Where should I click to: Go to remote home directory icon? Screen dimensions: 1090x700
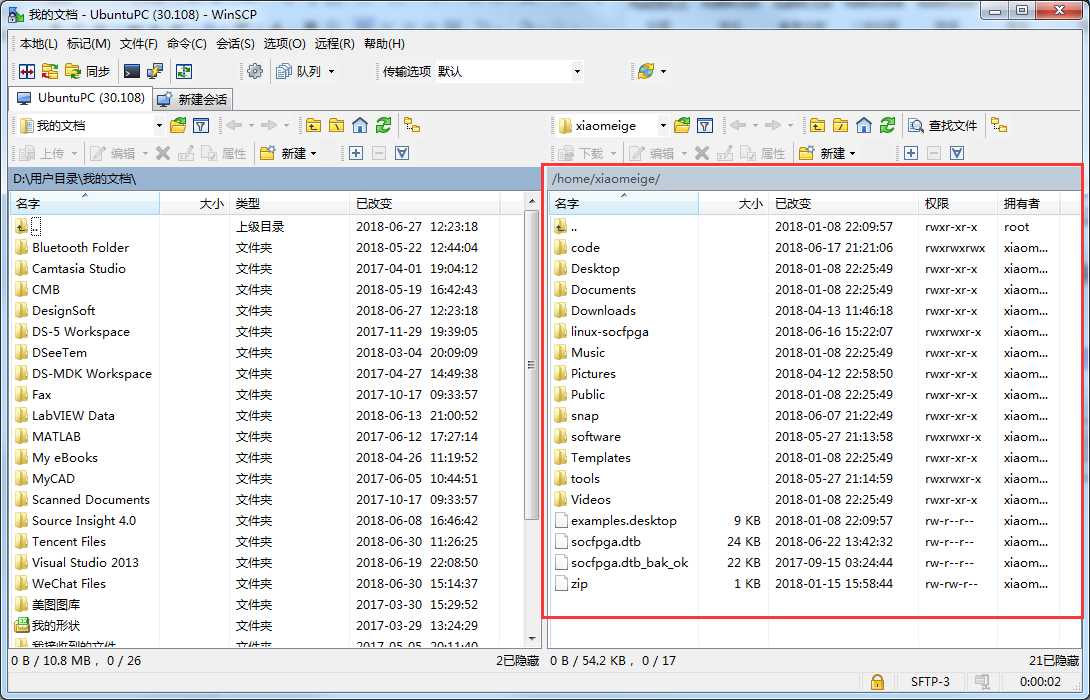(863, 126)
